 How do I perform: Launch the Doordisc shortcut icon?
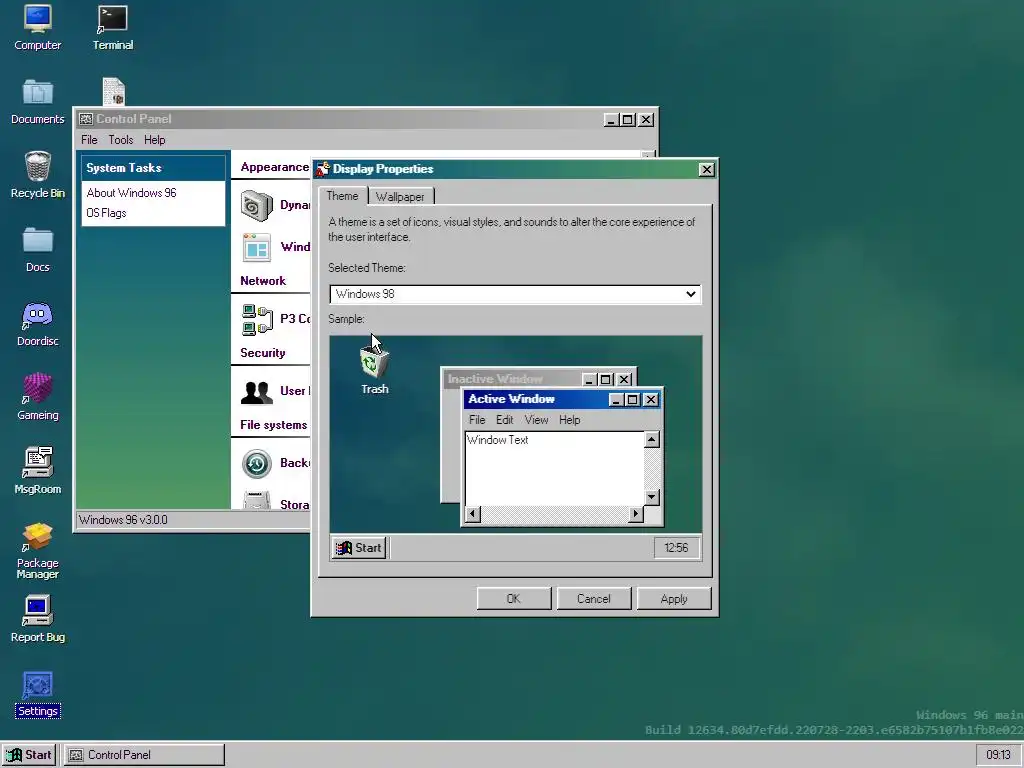tap(37, 324)
